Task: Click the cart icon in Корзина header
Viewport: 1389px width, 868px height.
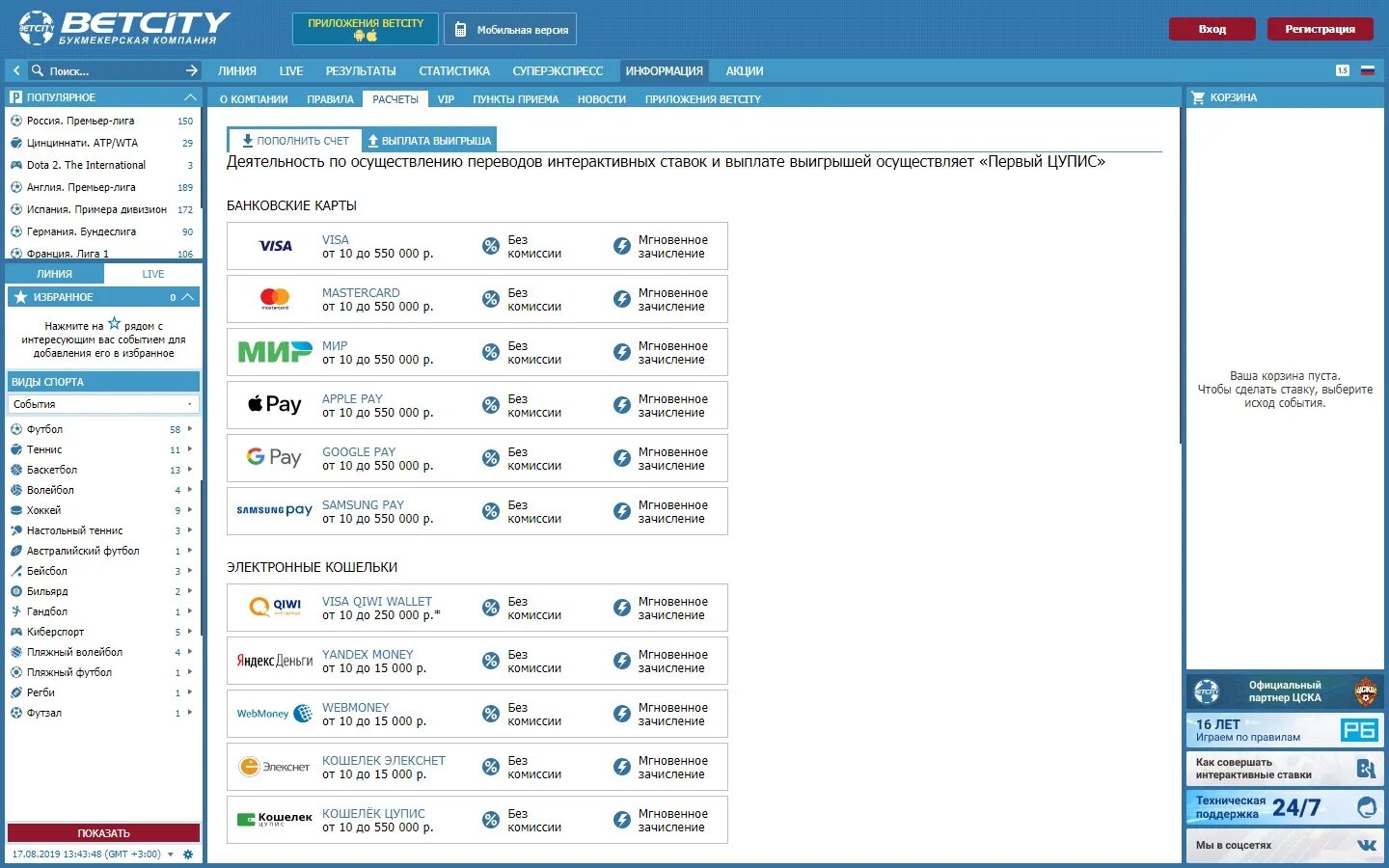Action: point(1198,97)
